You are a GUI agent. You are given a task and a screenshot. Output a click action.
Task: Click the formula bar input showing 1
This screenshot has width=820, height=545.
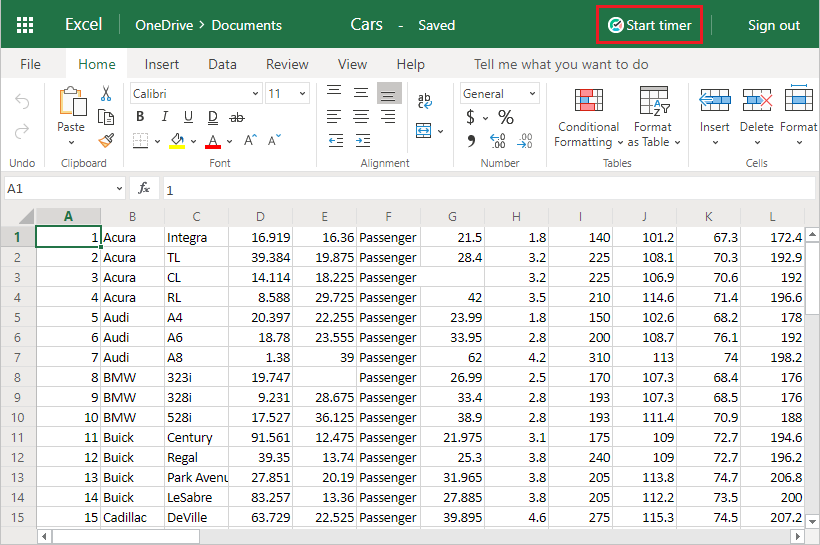[489, 189]
